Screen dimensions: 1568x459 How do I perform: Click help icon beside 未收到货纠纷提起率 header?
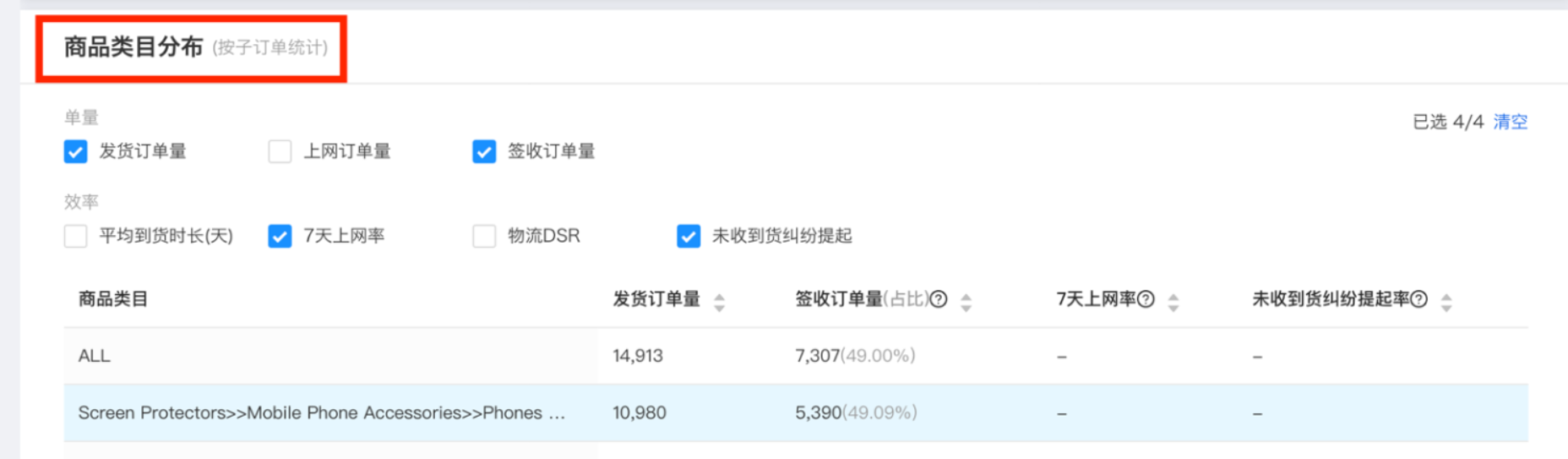(x=1419, y=299)
